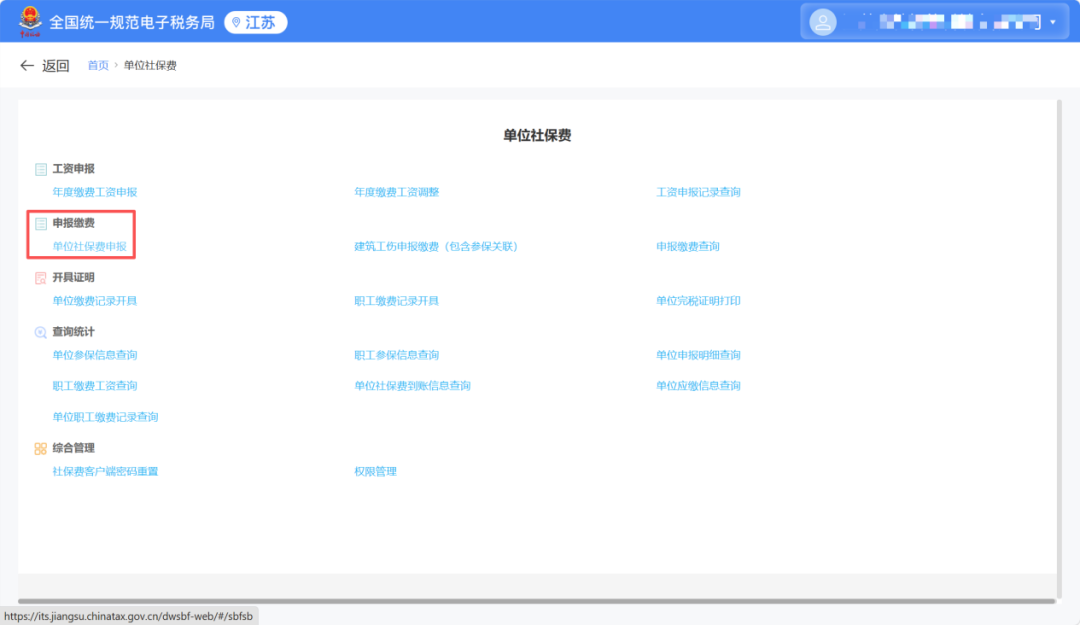Click the tax bureau emblem logo
Image resolution: width=1080 pixels, height=625 pixels.
pos(30,21)
